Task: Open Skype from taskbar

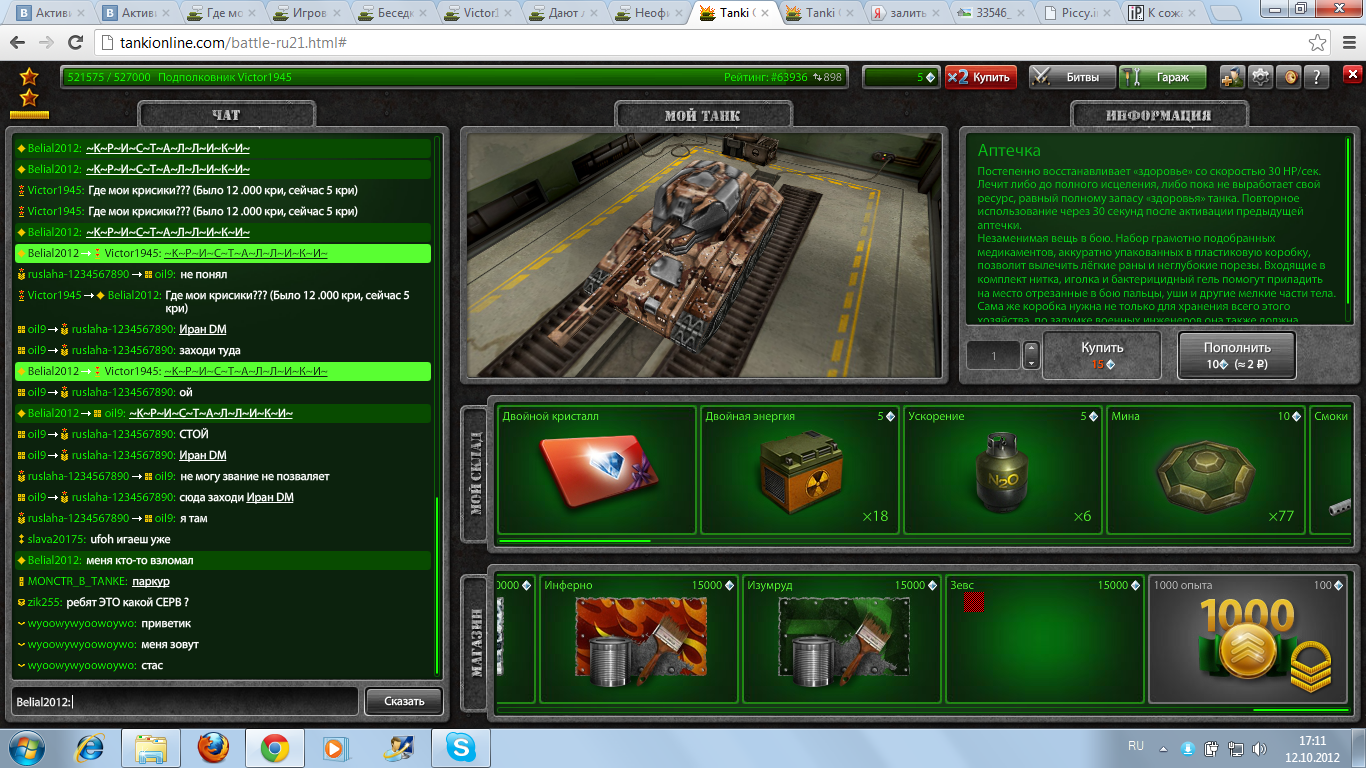Action: tap(461, 747)
